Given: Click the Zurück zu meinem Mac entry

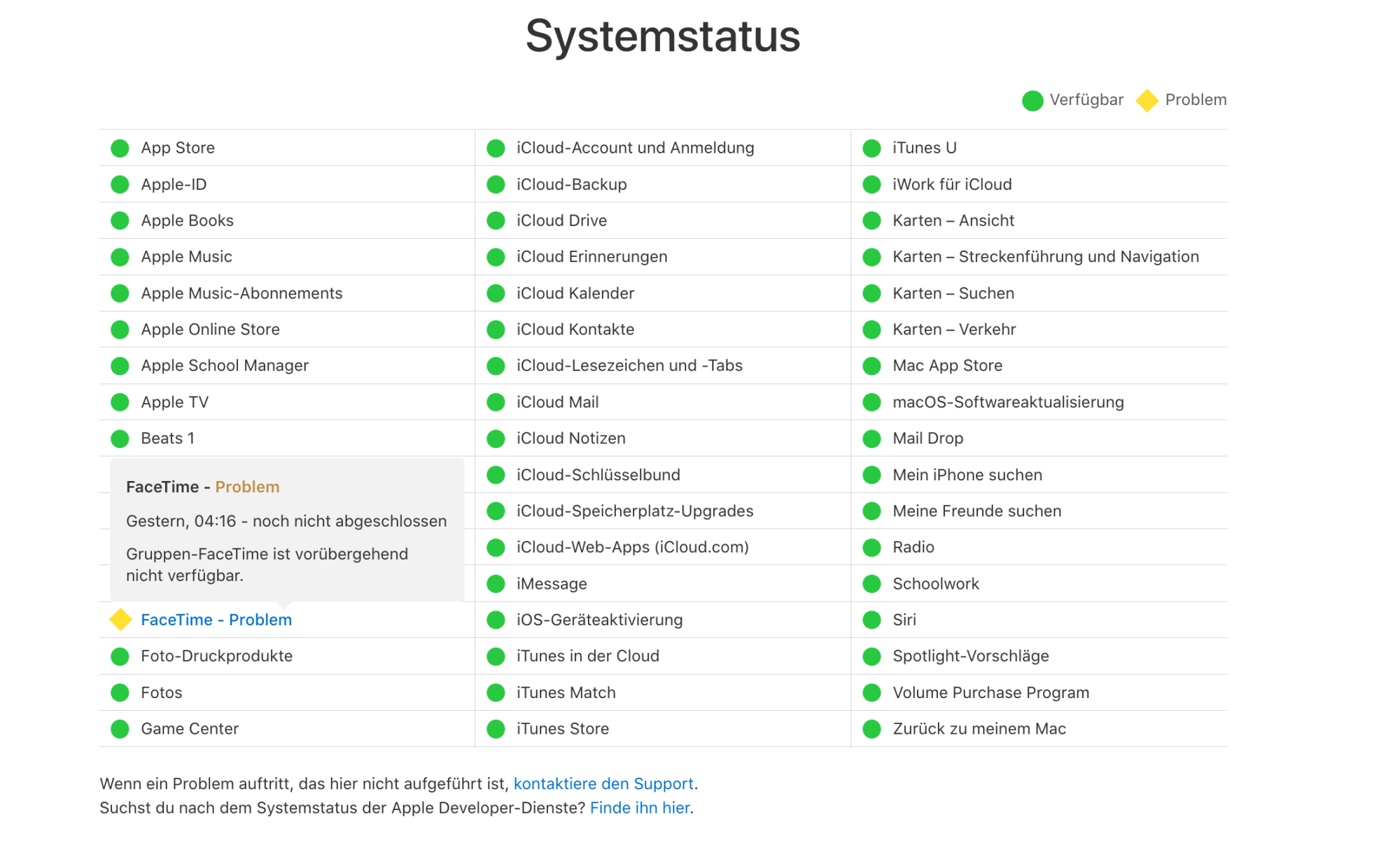Looking at the screenshot, I should click(979, 729).
